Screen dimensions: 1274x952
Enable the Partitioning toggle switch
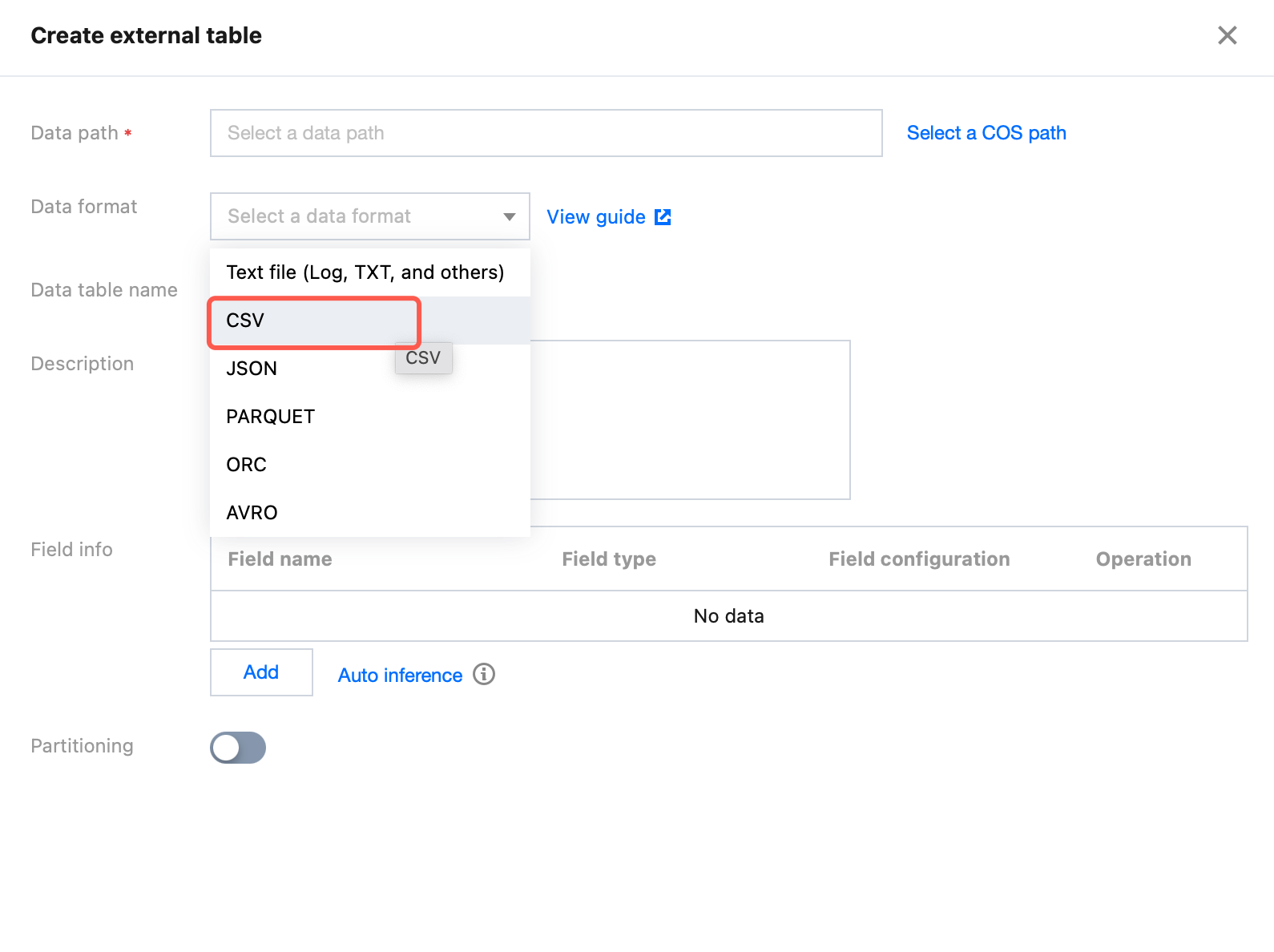coord(238,748)
